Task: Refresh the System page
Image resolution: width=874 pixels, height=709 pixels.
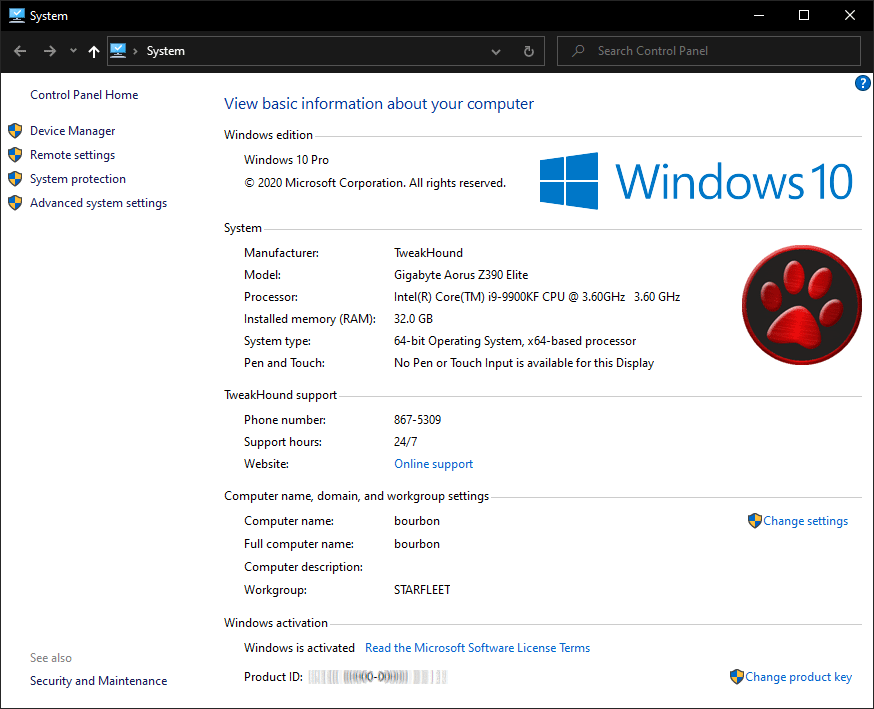Action: (x=529, y=51)
